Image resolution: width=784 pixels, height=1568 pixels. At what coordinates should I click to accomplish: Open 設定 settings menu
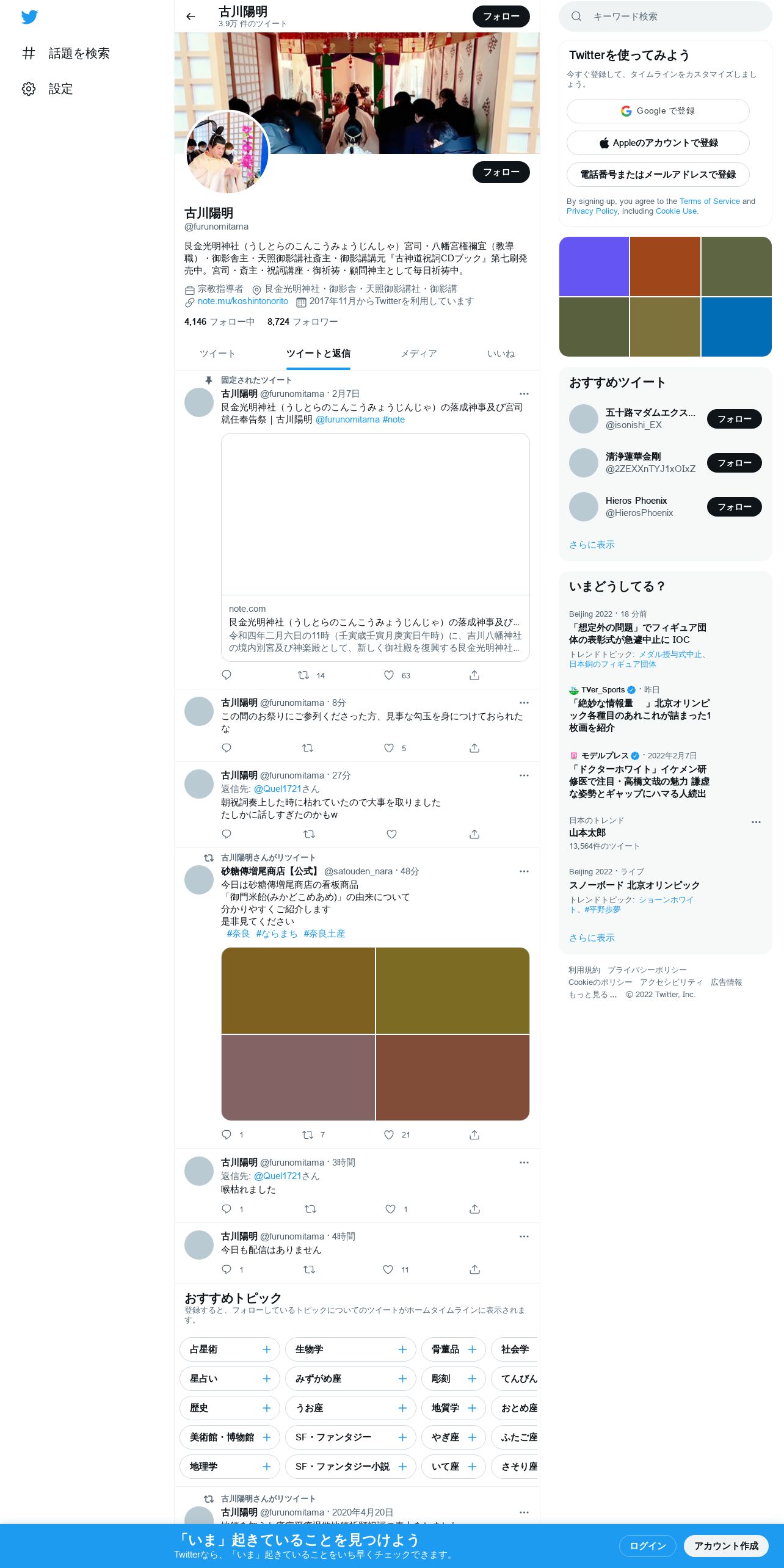(48, 89)
